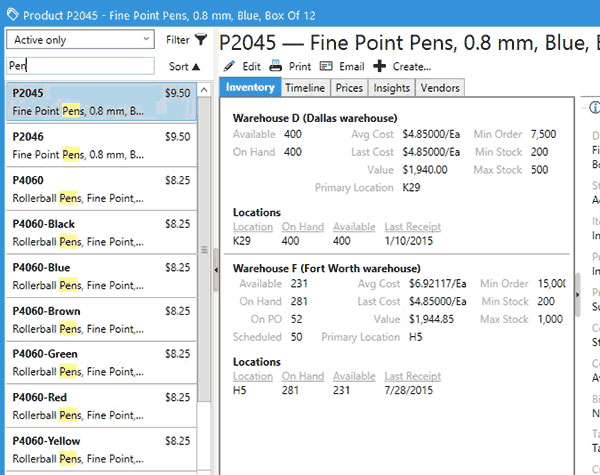Screen dimensions: 600x475
Task: Click Dallas Min Order value 7,500
Action: point(543,134)
